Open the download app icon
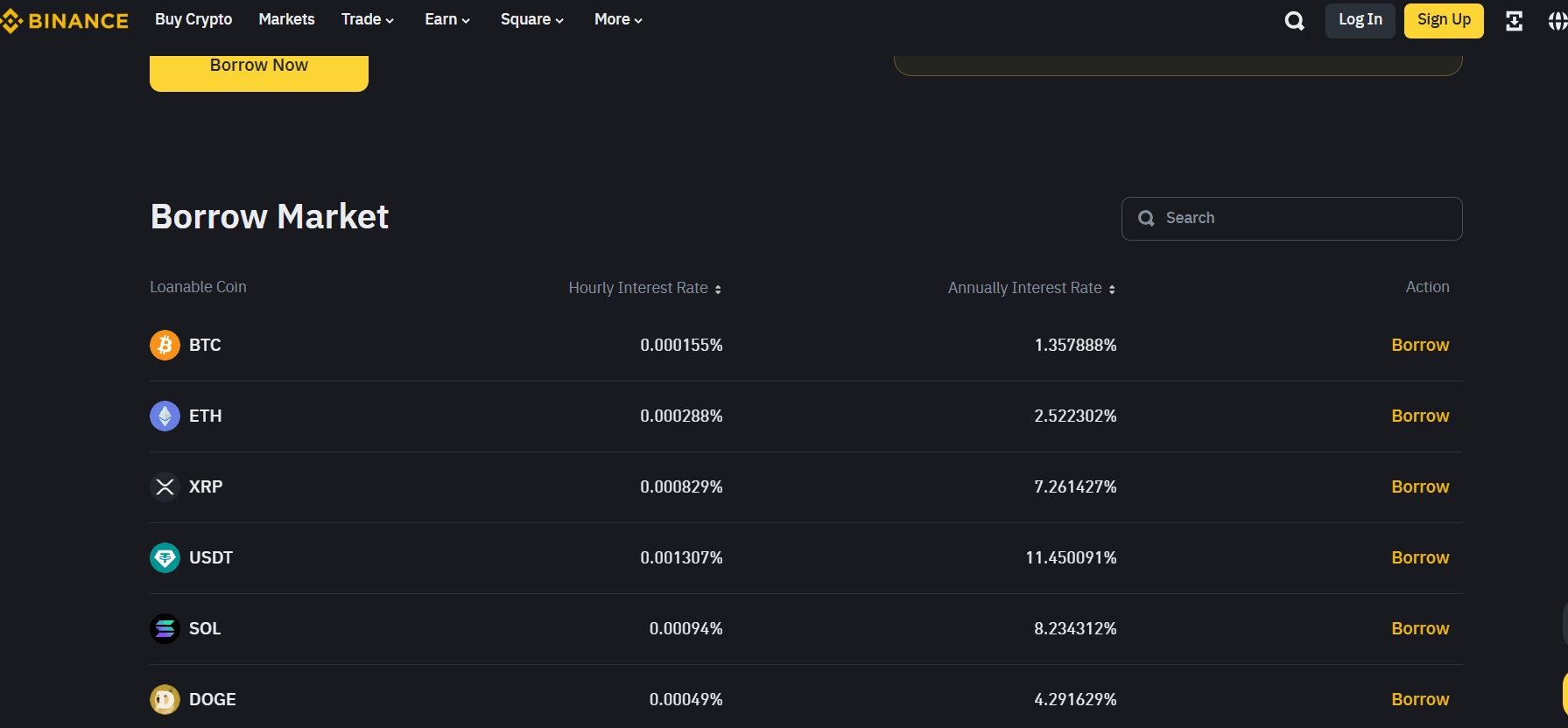The image size is (1568, 728). [1514, 21]
